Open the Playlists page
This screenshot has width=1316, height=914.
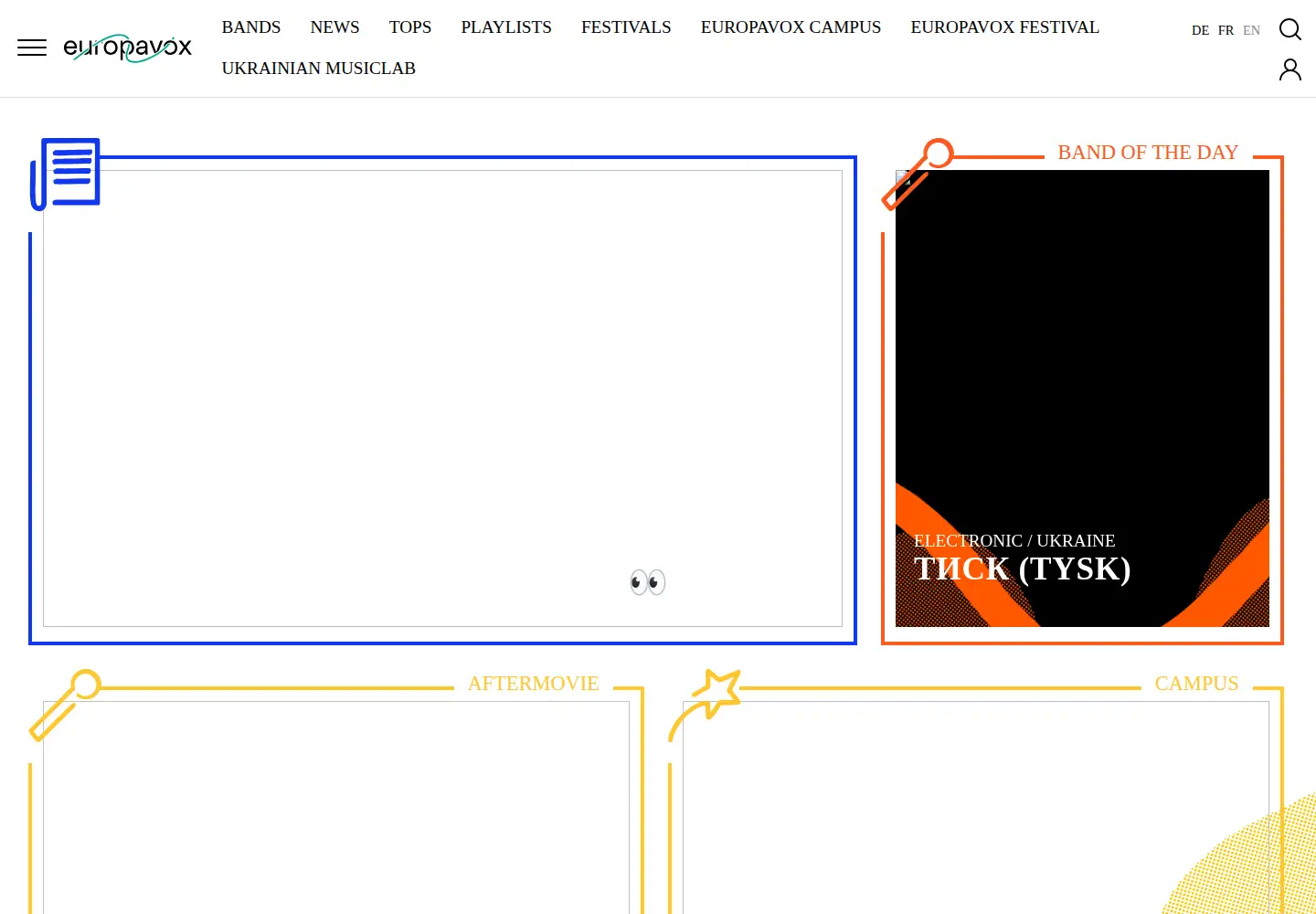pos(506,27)
